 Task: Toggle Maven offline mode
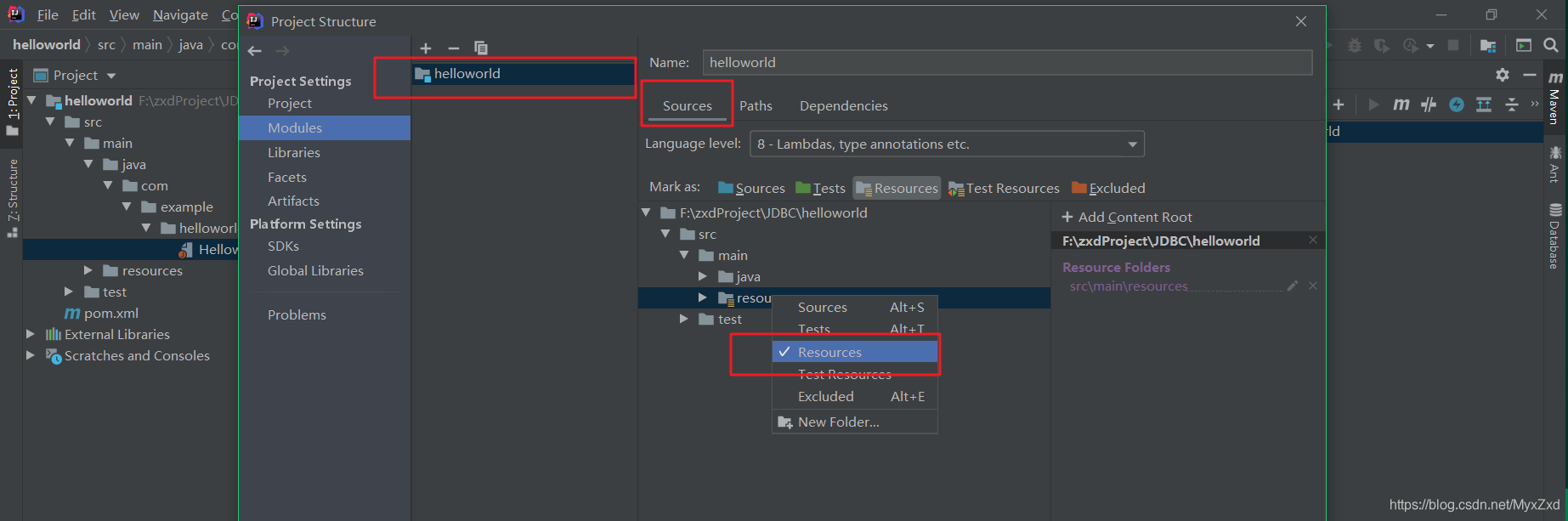1429,105
